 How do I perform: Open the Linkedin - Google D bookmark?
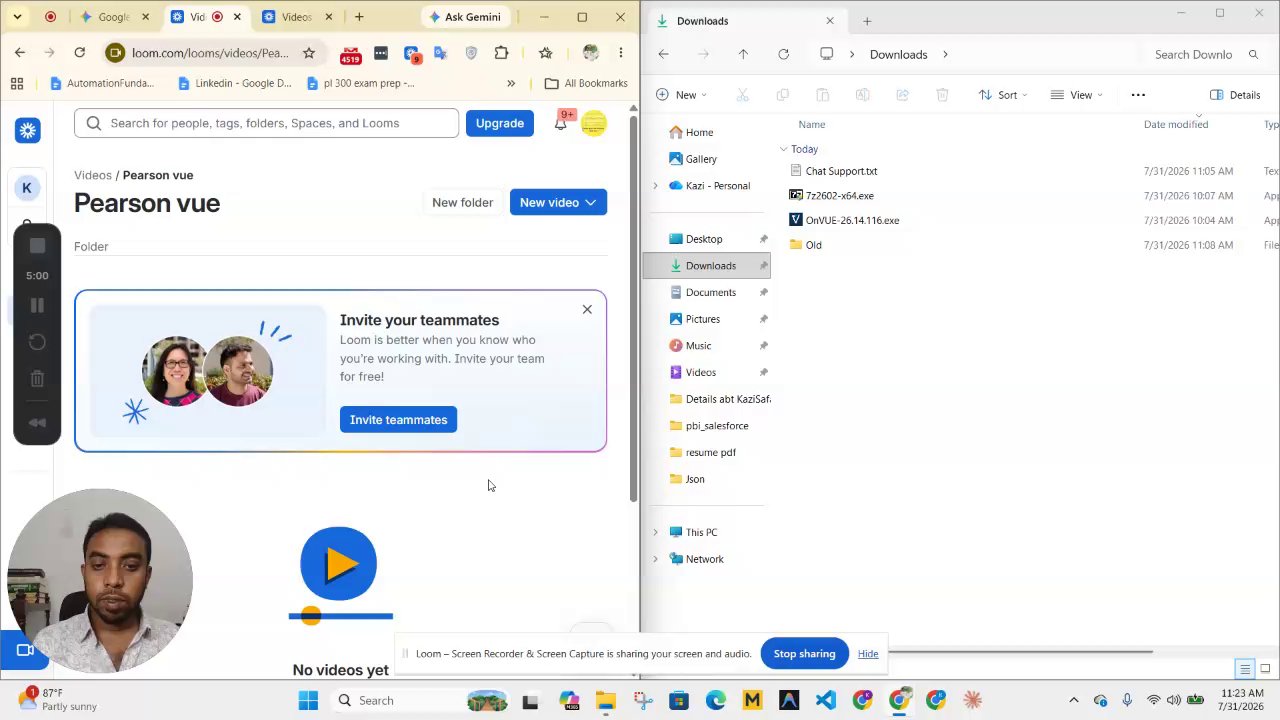(234, 83)
